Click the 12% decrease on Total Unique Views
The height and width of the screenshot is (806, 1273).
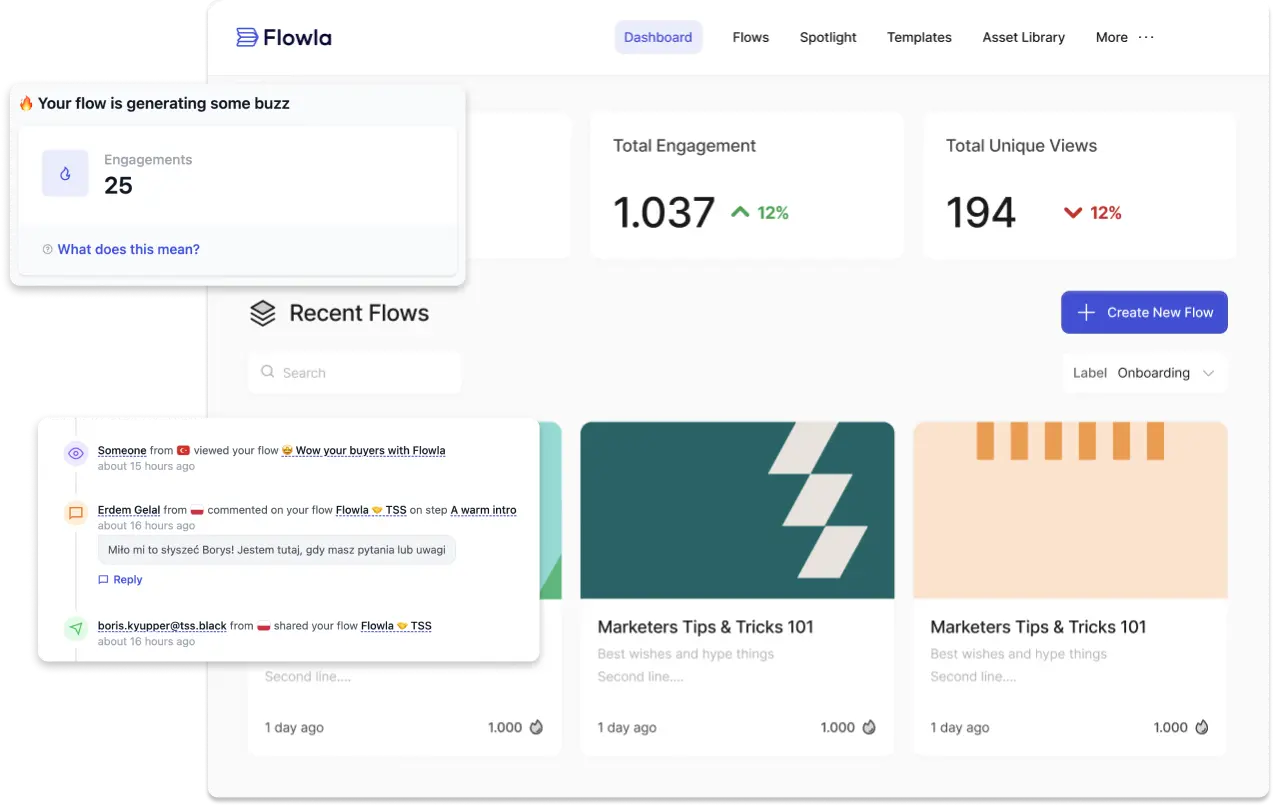pos(1106,212)
